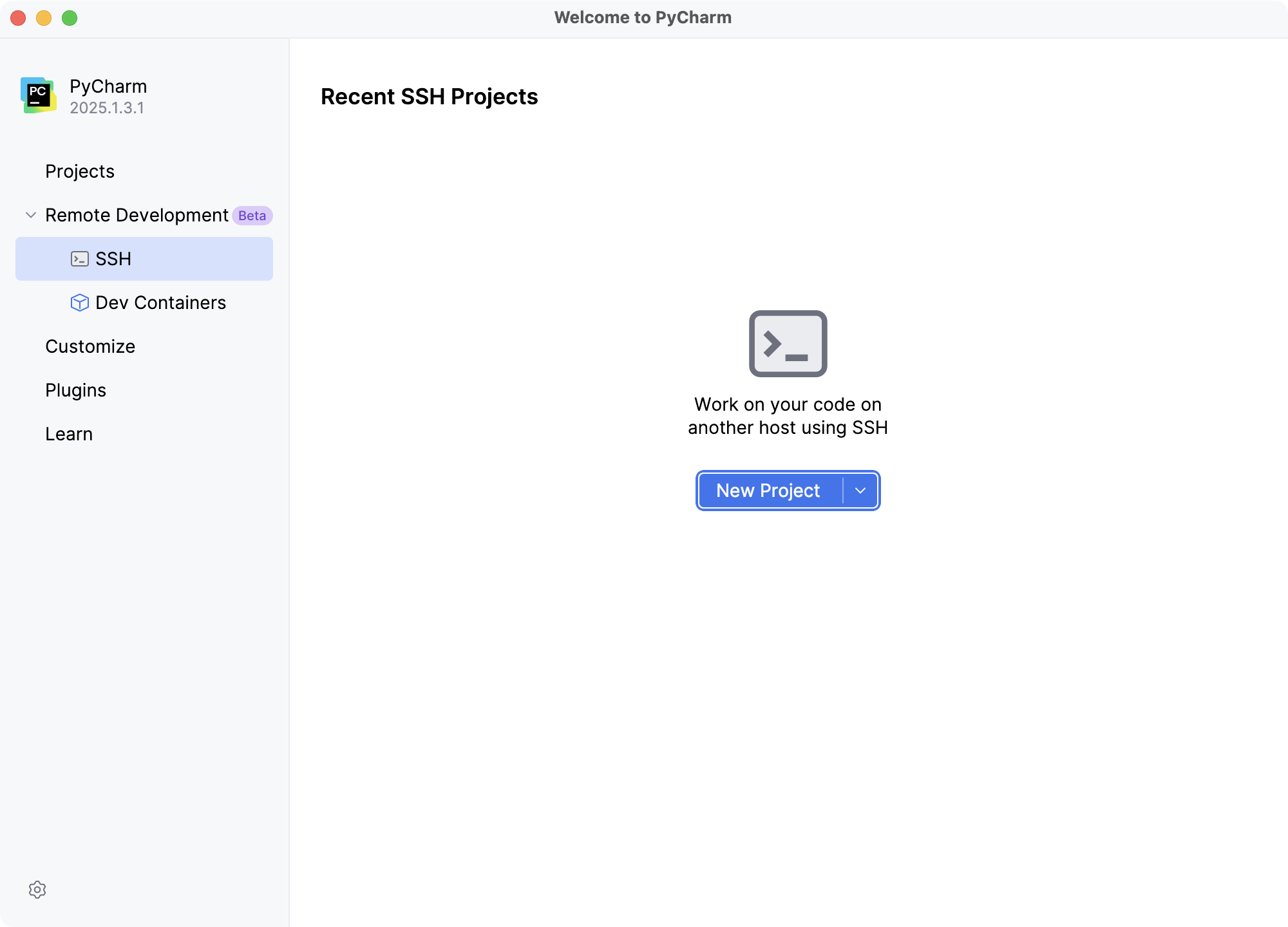Select the SSH terminal icon in sidebar

coord(79,259)
